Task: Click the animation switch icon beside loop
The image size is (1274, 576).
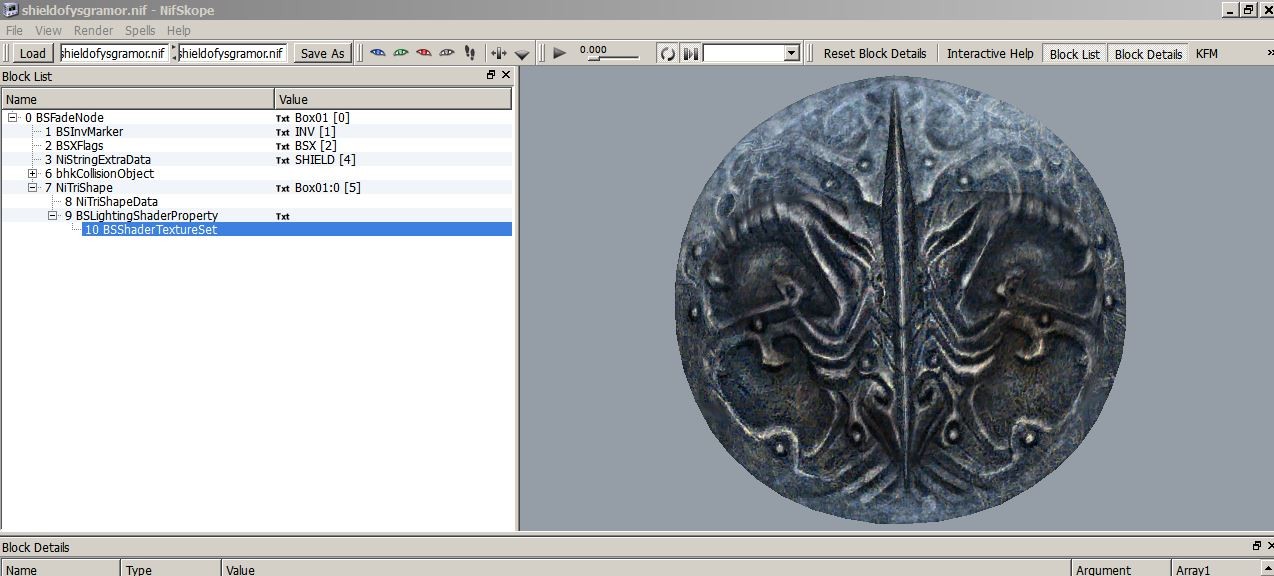Action: point(690,53)
